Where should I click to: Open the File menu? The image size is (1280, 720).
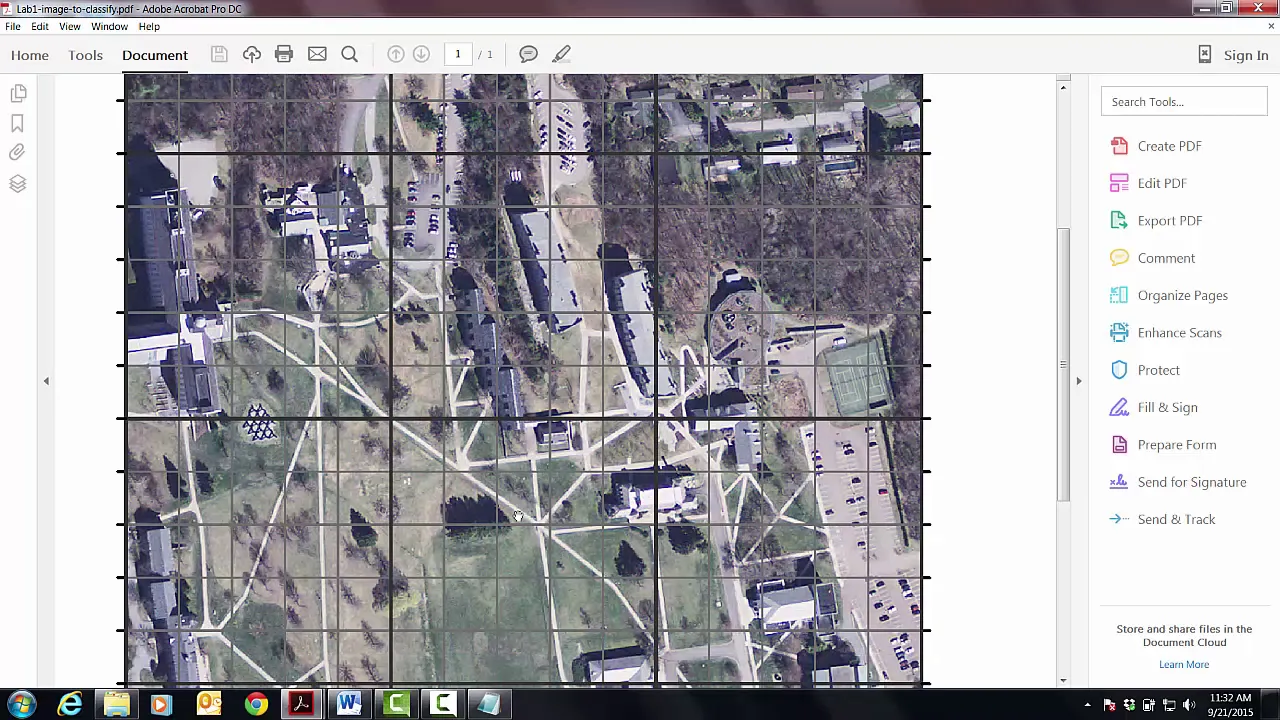(13, 27)
